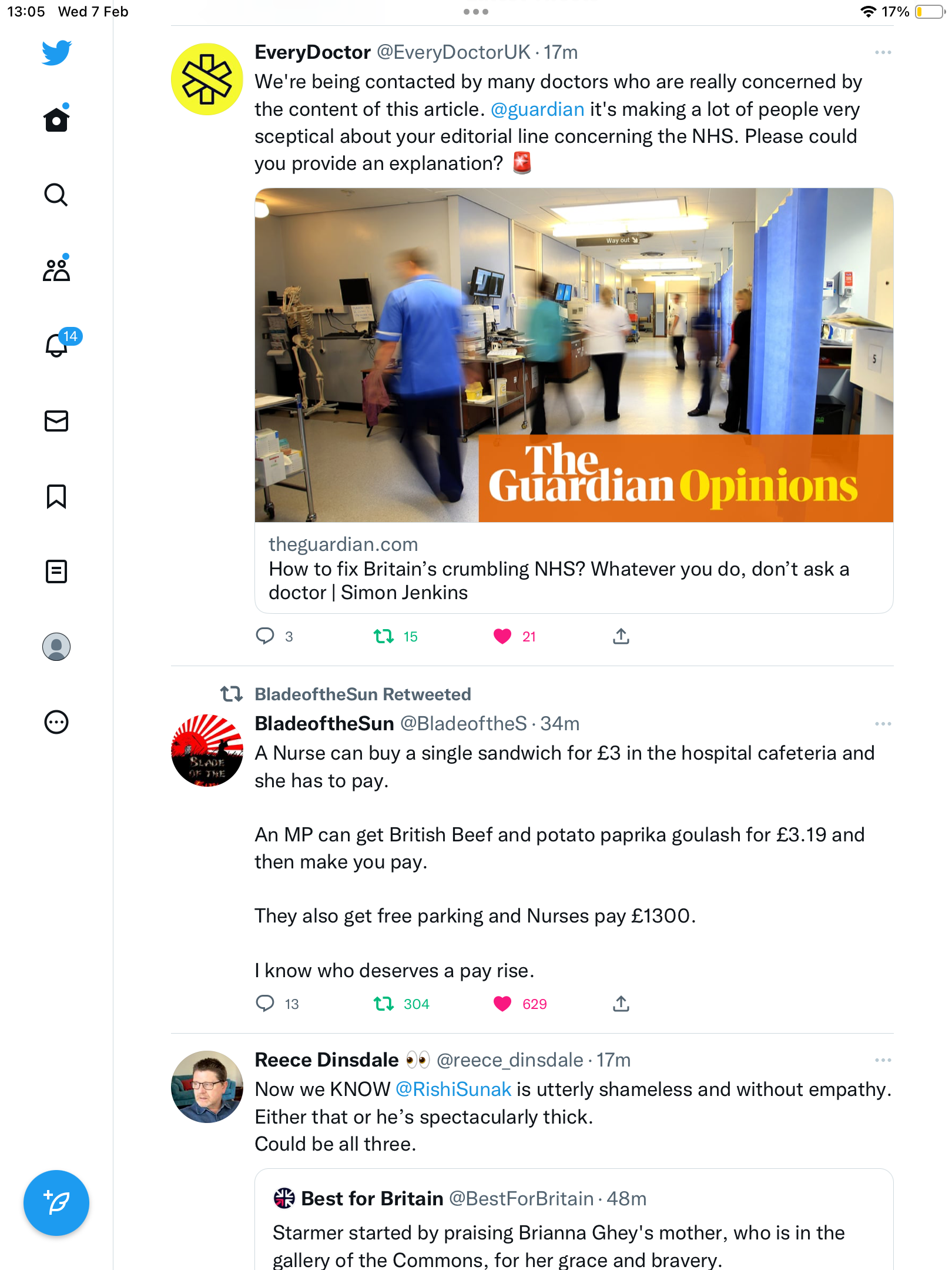Open the Profile avatar icon in sidebar
The image size is (952, 1270).
point(56,647)
